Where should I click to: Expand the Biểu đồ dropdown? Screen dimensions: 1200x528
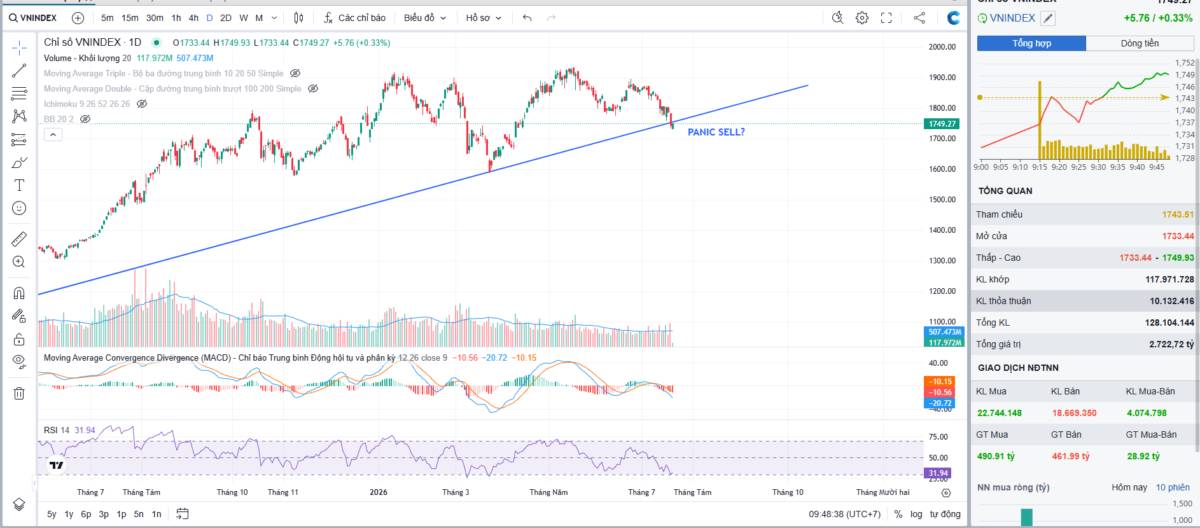click(425, 17)
